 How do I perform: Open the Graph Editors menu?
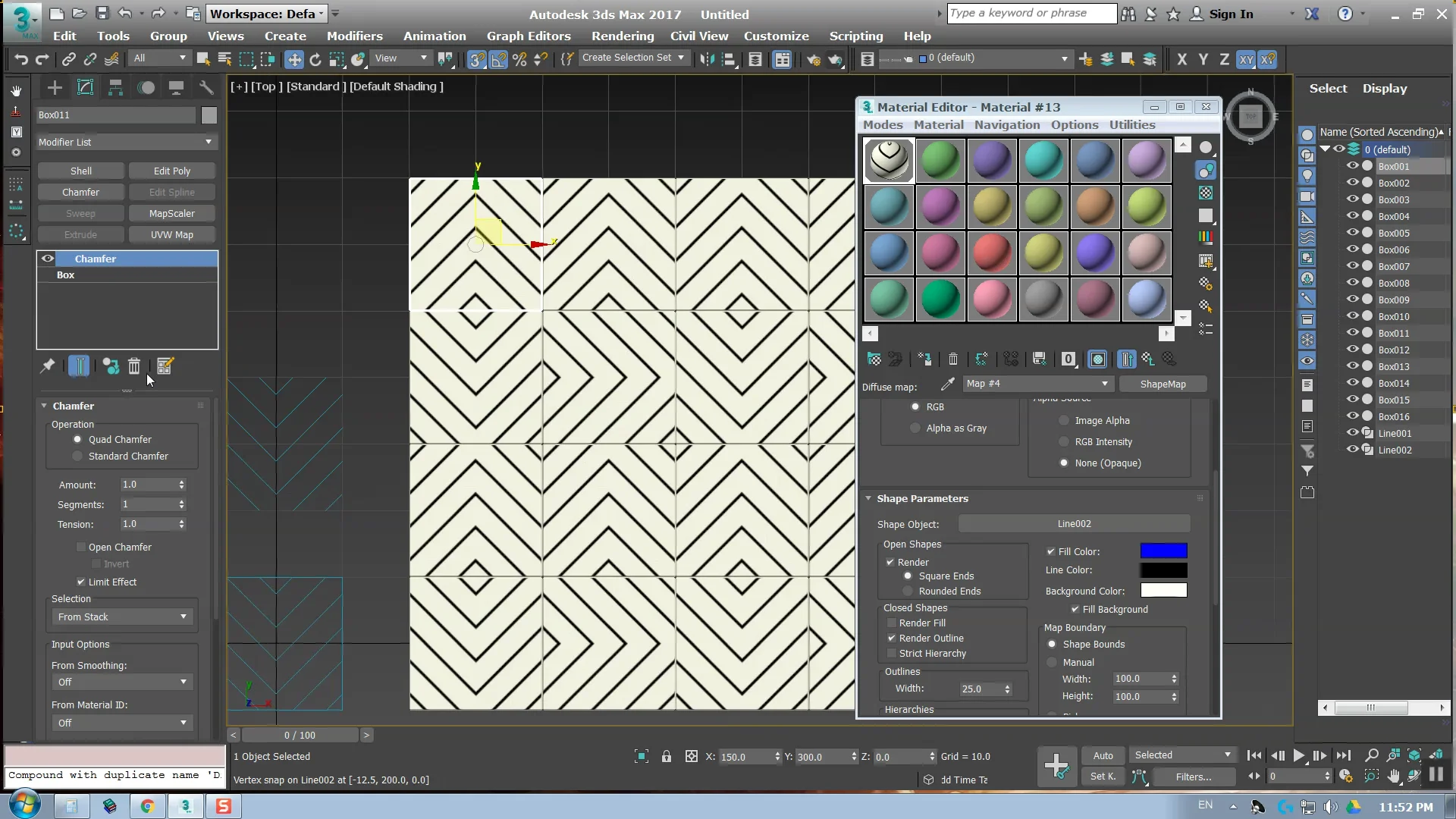(529, 36)
